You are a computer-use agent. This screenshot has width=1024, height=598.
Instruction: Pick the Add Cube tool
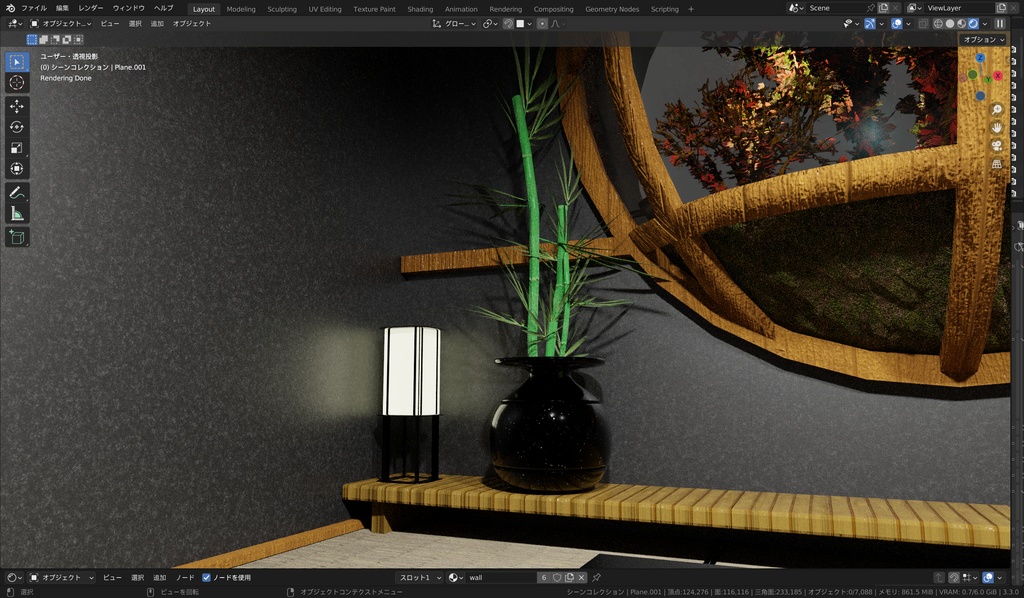click(17, 237)
